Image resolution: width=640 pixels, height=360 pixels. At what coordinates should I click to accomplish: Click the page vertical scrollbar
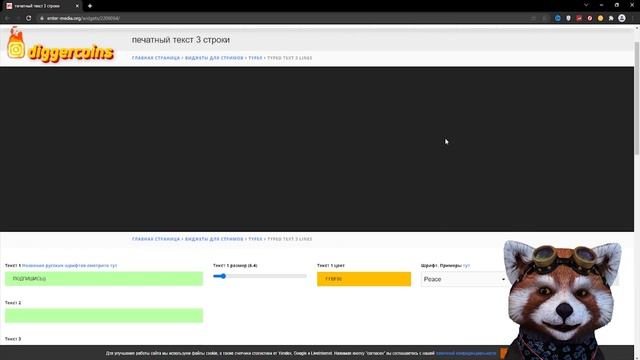[637, 98]
